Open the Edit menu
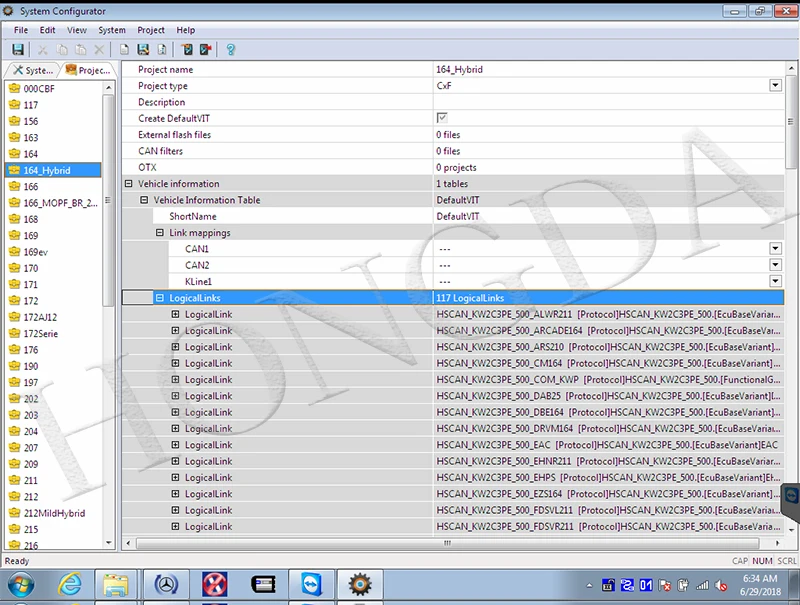 [x=47, y=30]
